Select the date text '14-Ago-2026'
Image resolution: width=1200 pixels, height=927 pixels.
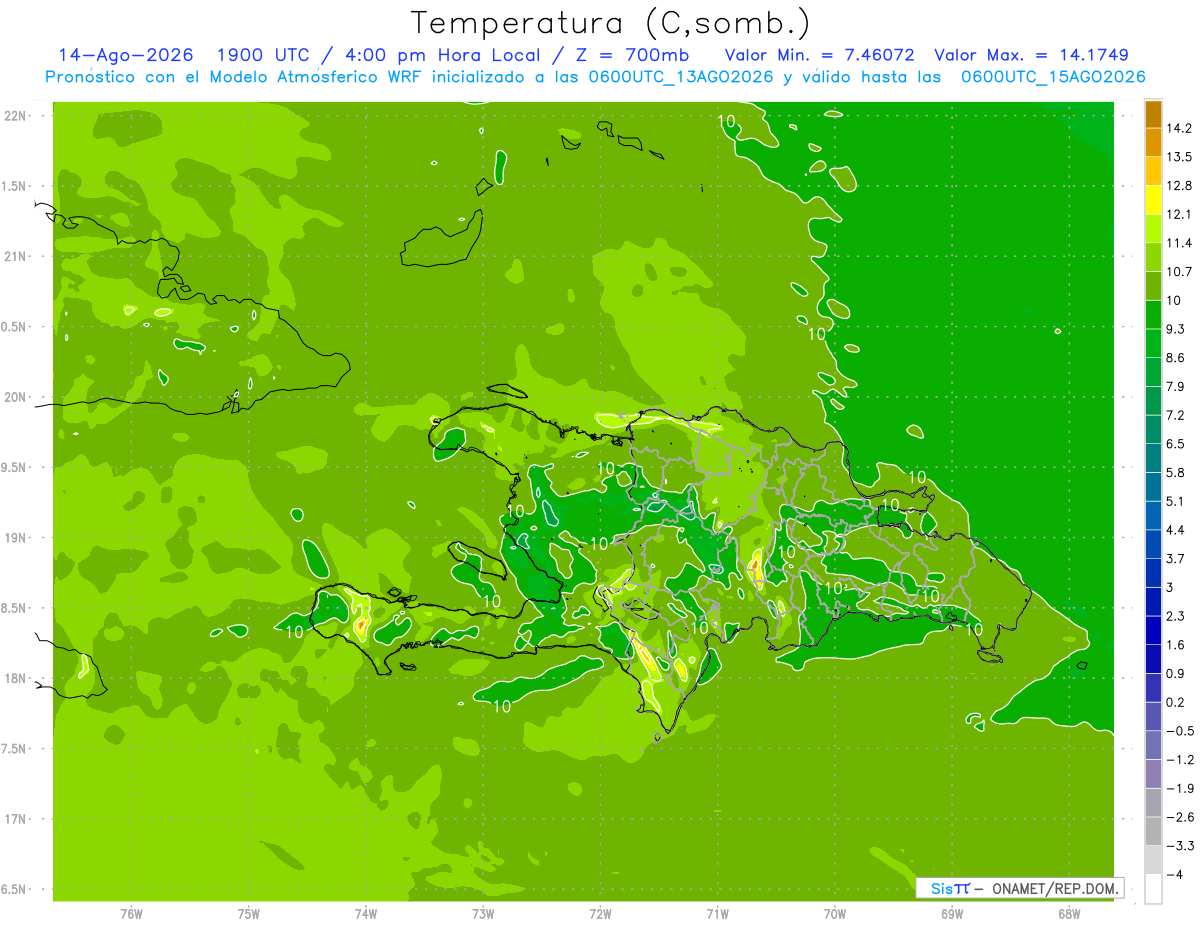tap(125, 55)
